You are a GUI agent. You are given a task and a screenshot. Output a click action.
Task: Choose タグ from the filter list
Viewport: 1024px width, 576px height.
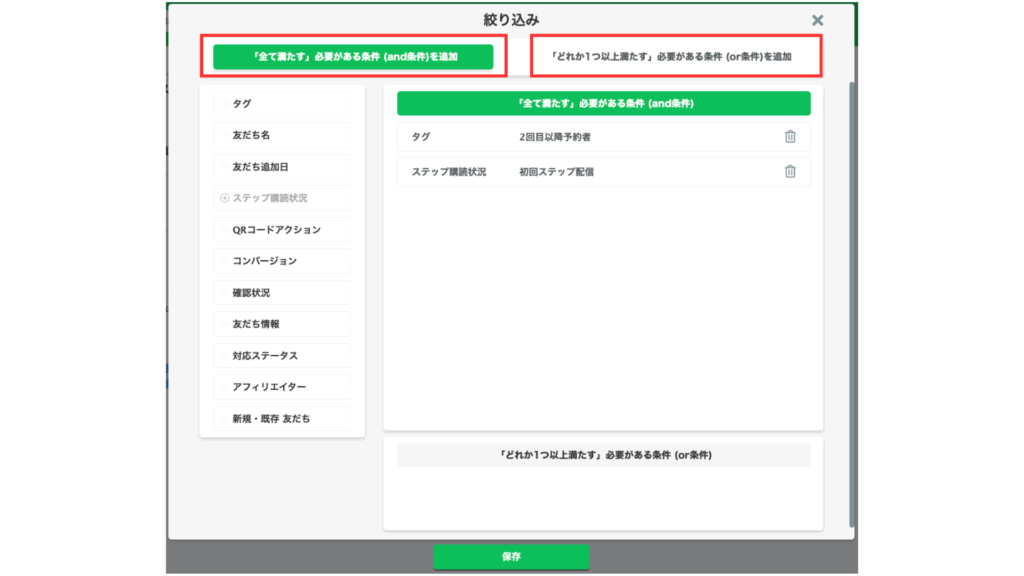282,104
